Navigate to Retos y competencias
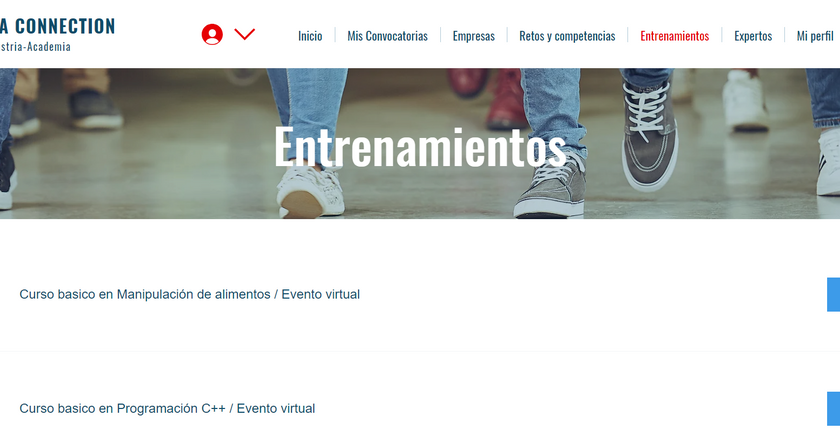This screenshot has height=442, width=840. coord(567,36)
